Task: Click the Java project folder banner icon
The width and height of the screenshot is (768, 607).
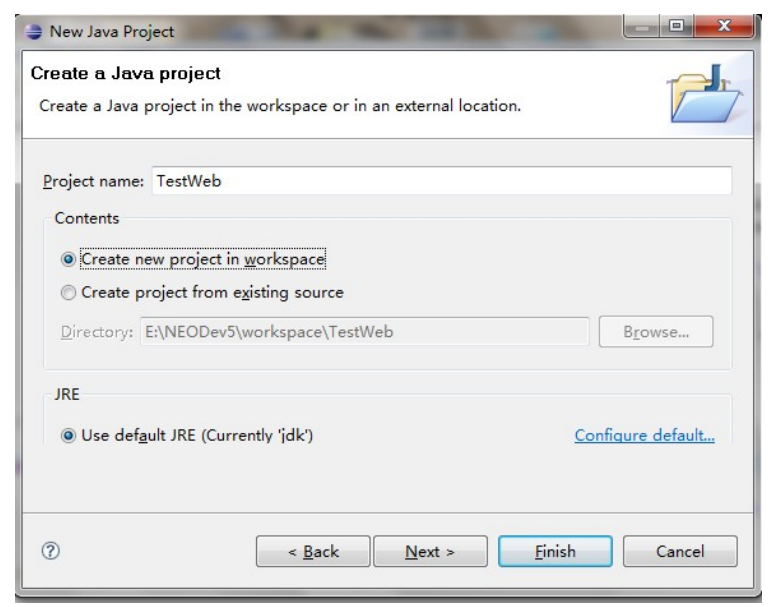Action: 704,94
